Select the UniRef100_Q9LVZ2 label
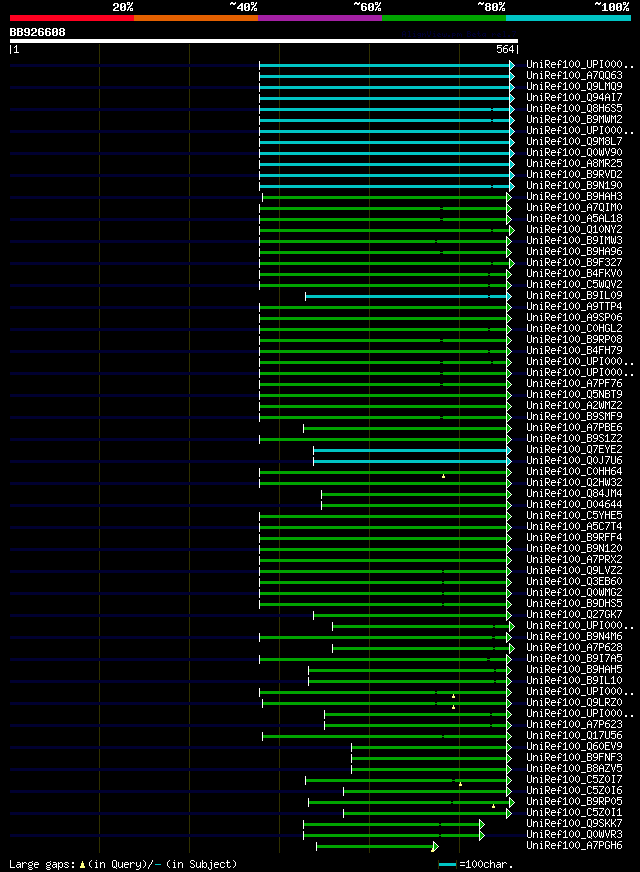Screen dimensions: 640x872 coord(574,571)
